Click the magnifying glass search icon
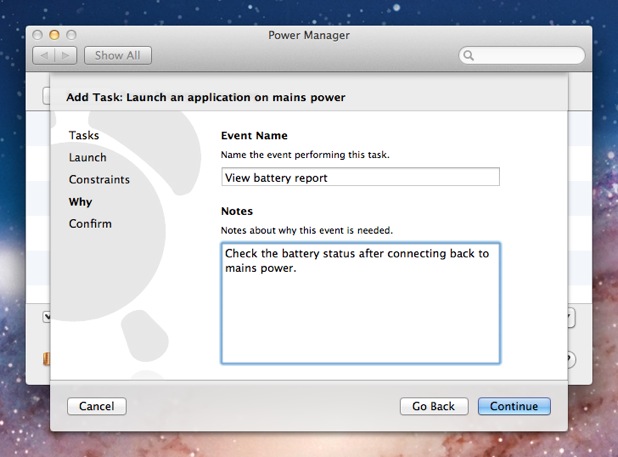 (468, 56)
